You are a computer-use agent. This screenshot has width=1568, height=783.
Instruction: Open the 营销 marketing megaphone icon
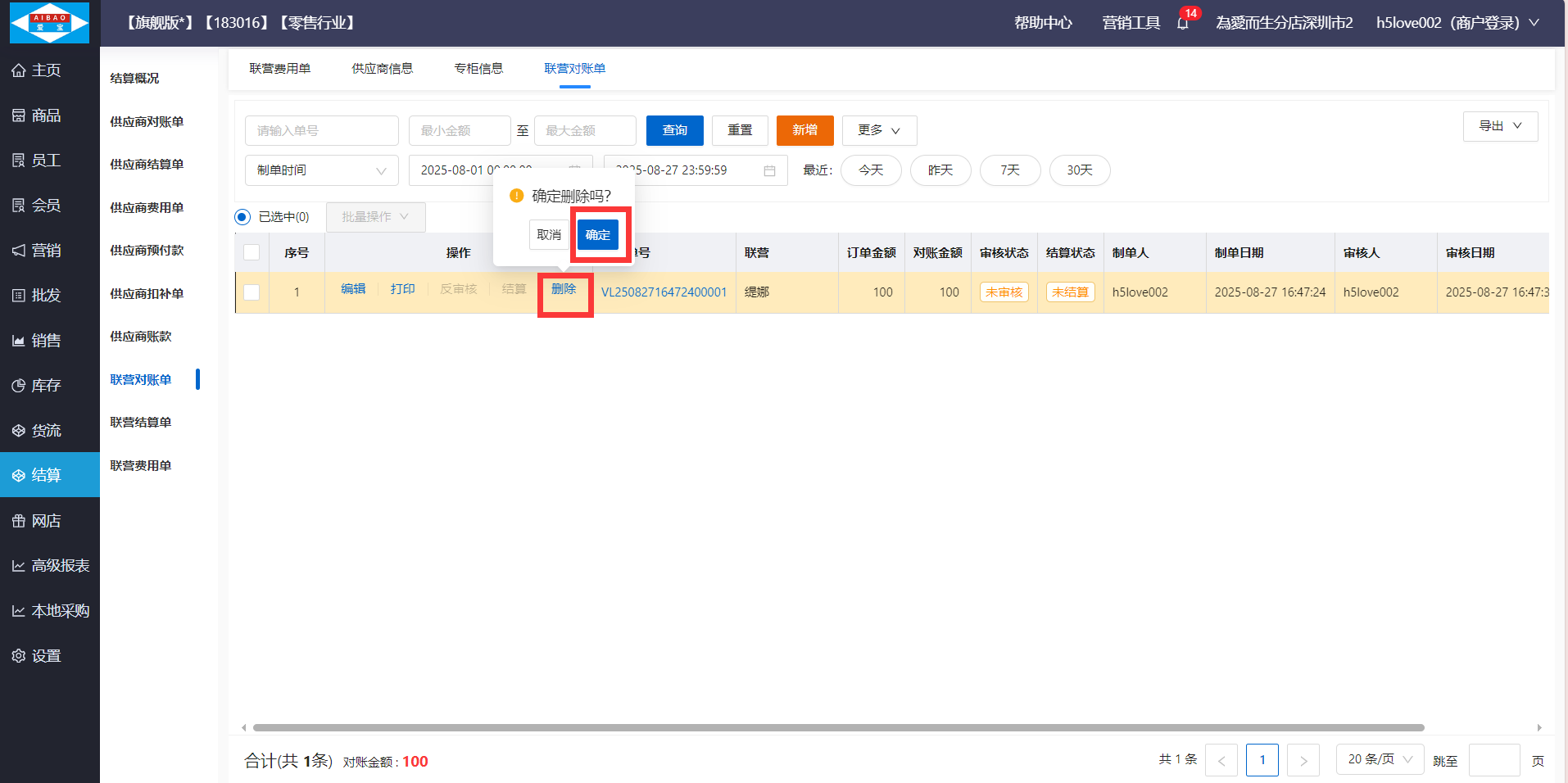pyautogui.click(x=19, y=251)
